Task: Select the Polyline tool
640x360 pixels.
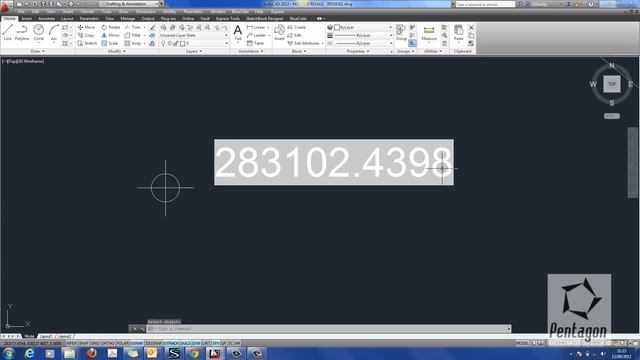Action: pyautogui.click(x=22, y=32)
